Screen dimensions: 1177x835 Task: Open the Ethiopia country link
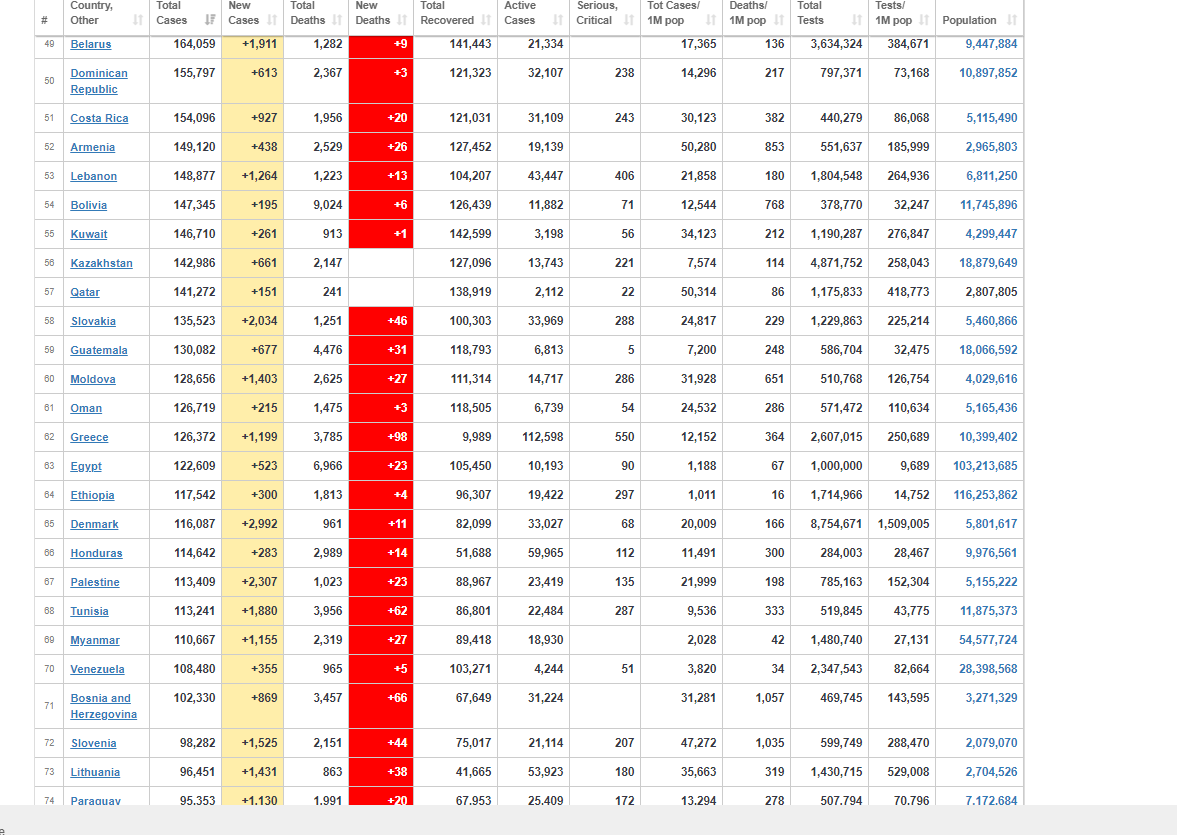(92, 496)
